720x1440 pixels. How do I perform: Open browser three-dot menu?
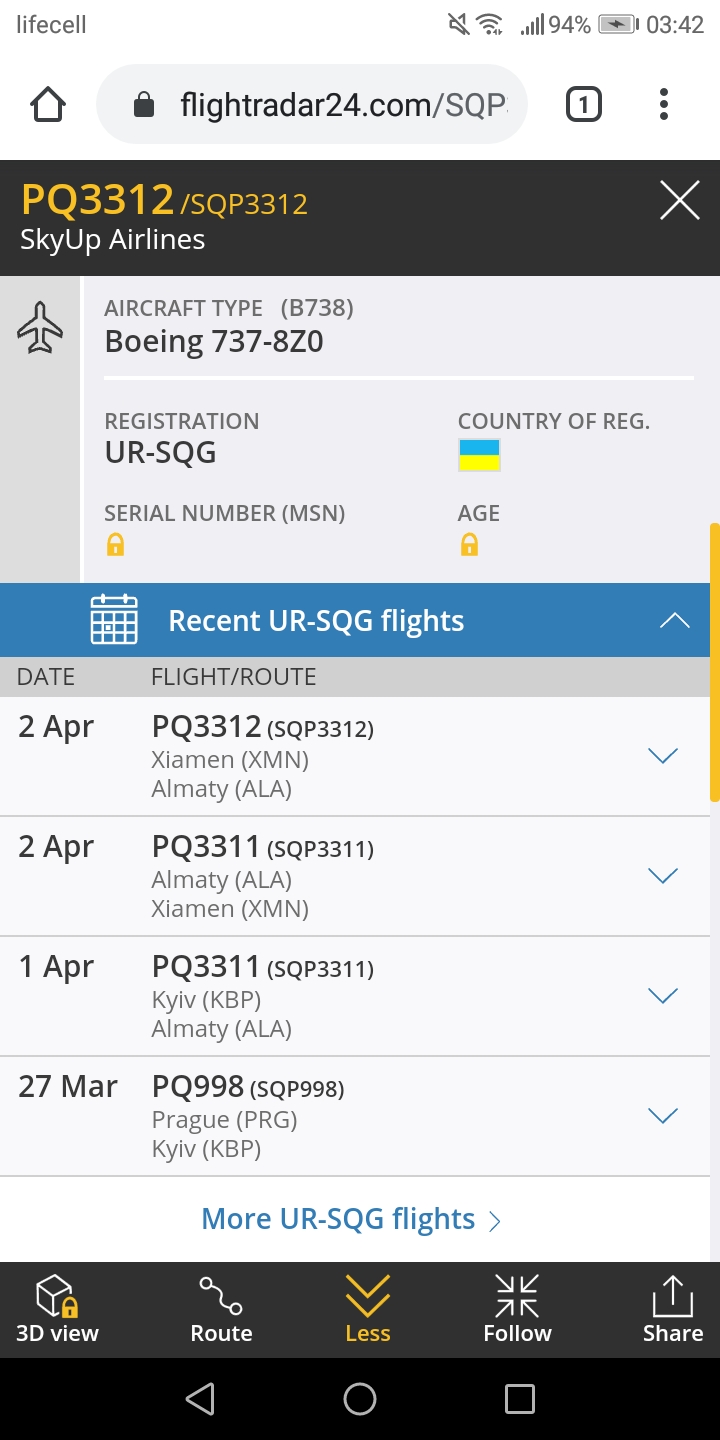pyautogui.click(x=664, y=105)
